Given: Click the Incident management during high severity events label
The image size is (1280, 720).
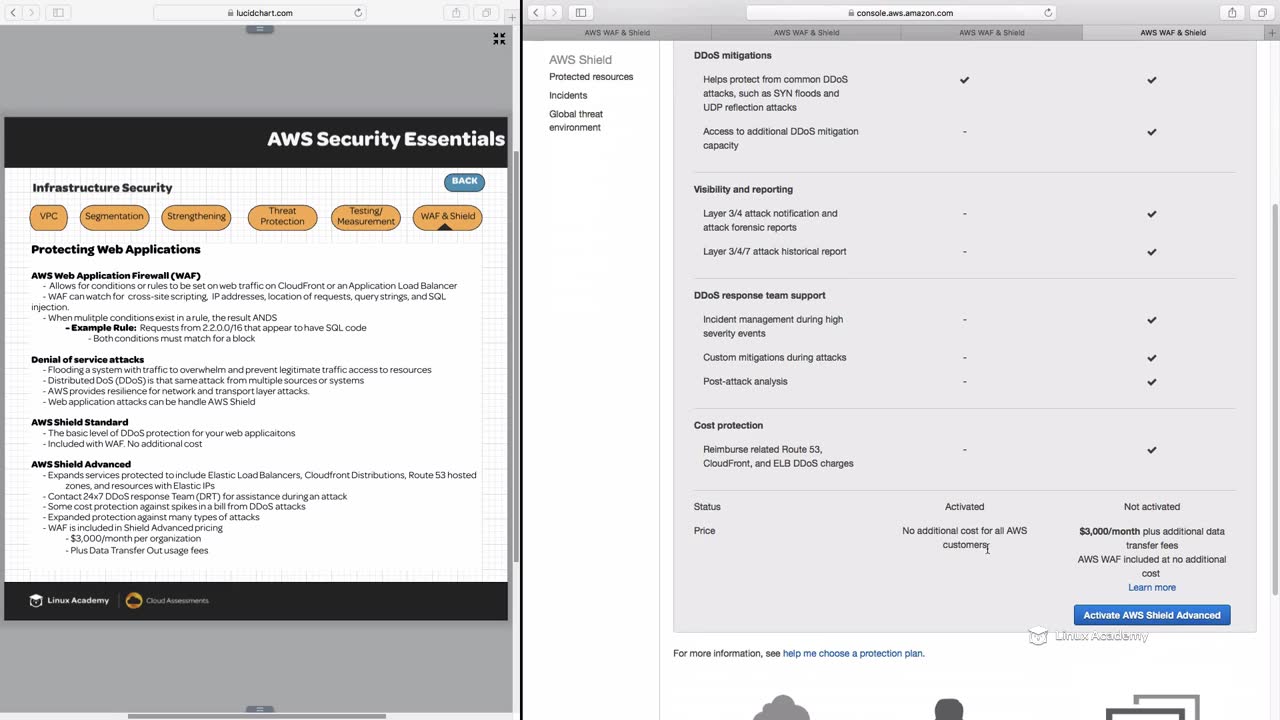Looking at the screenshot, I should coord(773,327).
